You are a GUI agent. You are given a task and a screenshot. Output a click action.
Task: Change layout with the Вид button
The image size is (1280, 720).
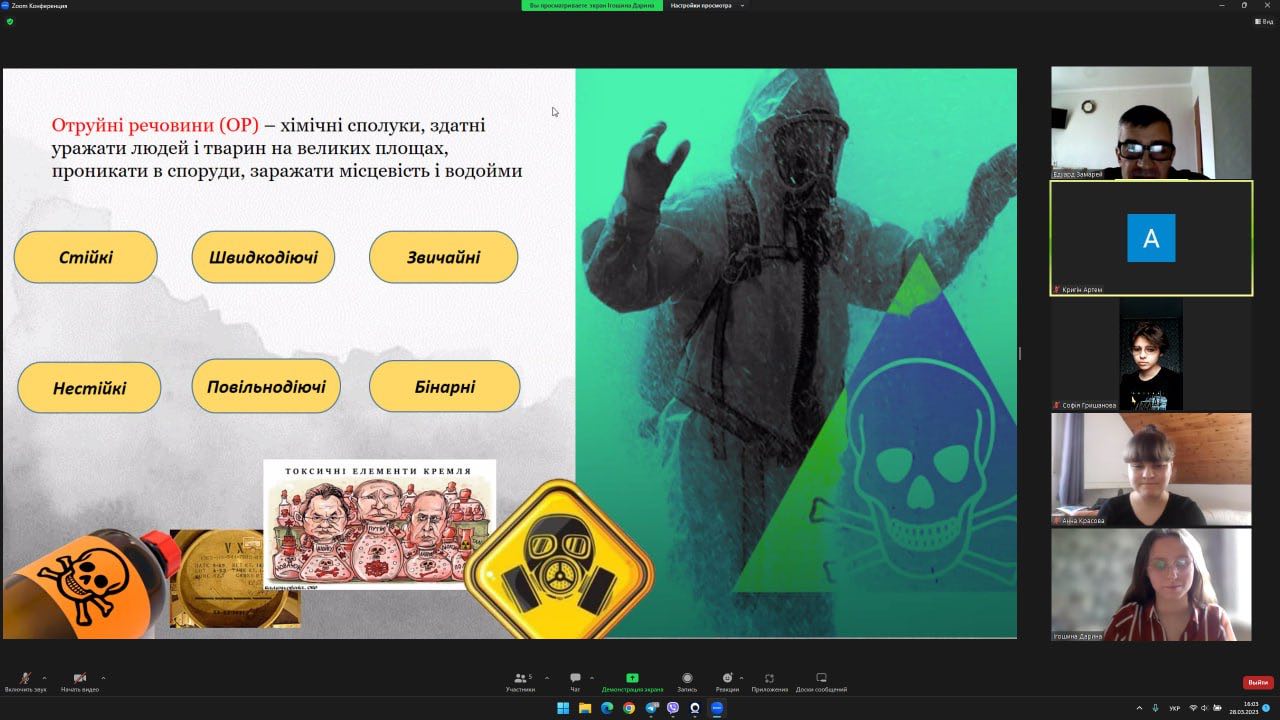1264,21
